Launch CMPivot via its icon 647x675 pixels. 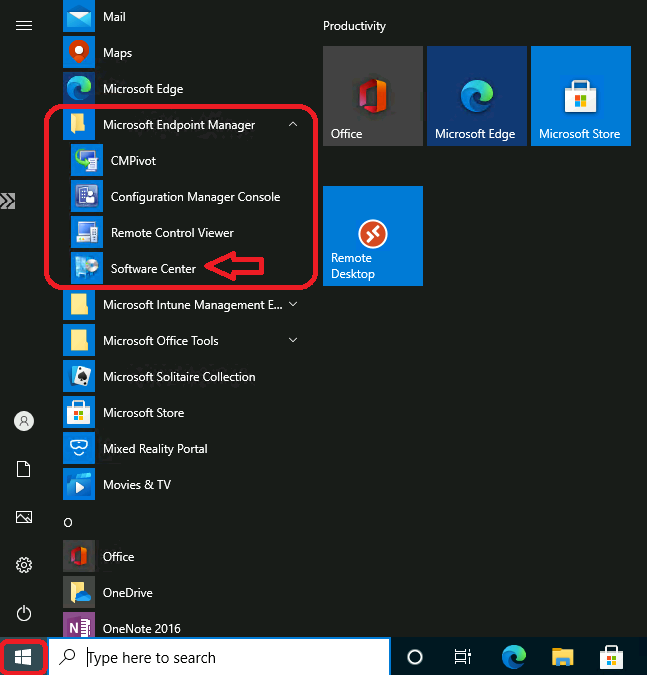coord(87,160)
